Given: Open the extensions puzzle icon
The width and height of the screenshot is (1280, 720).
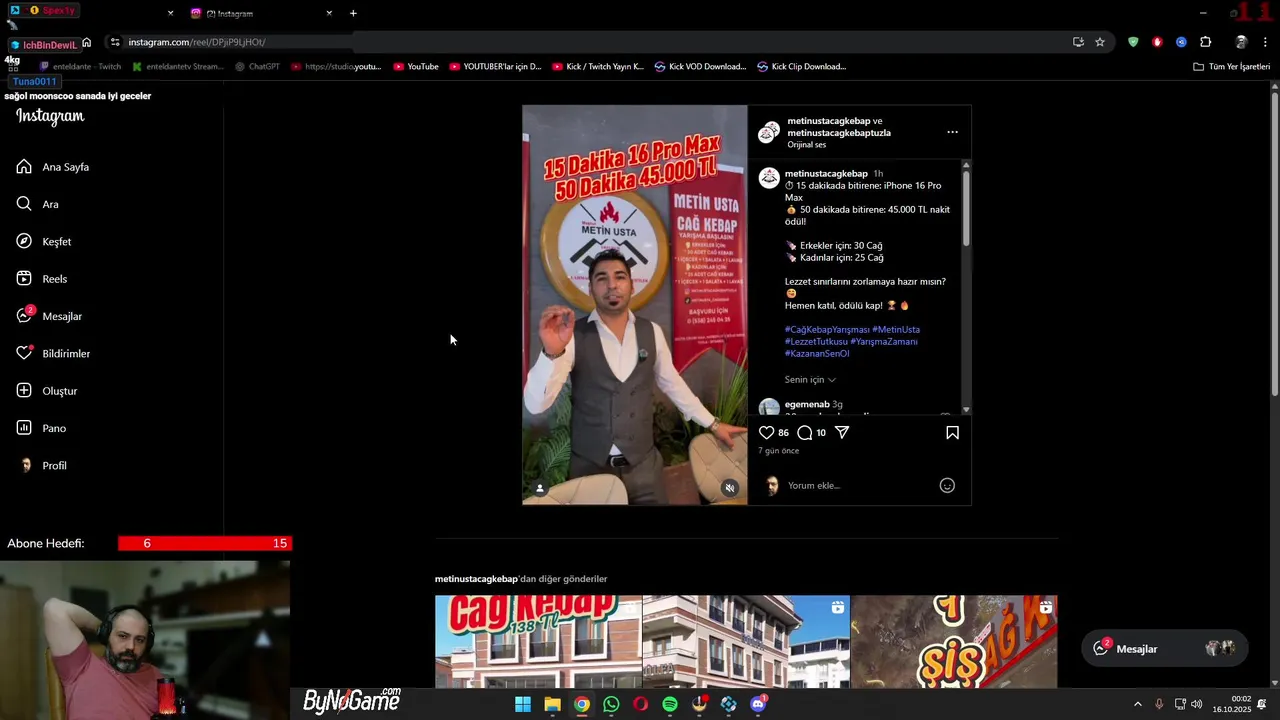Looking at the screenshot, I should point(1205,42).
